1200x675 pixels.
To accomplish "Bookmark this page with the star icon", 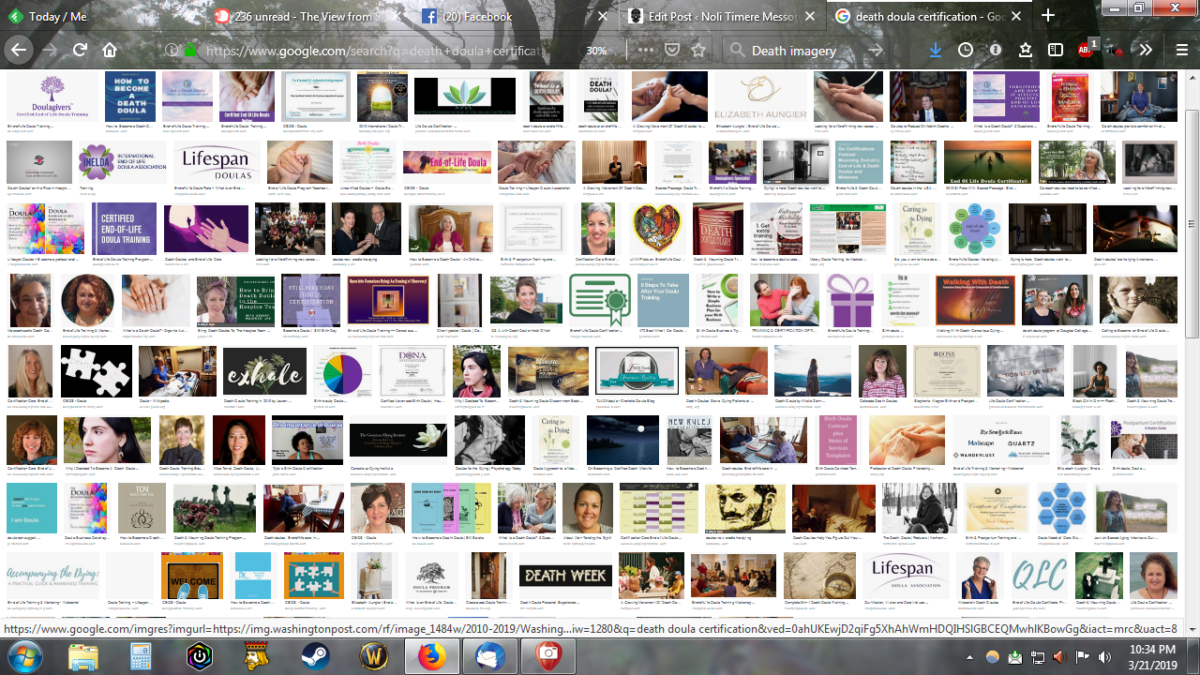I will tap(699, 50).
